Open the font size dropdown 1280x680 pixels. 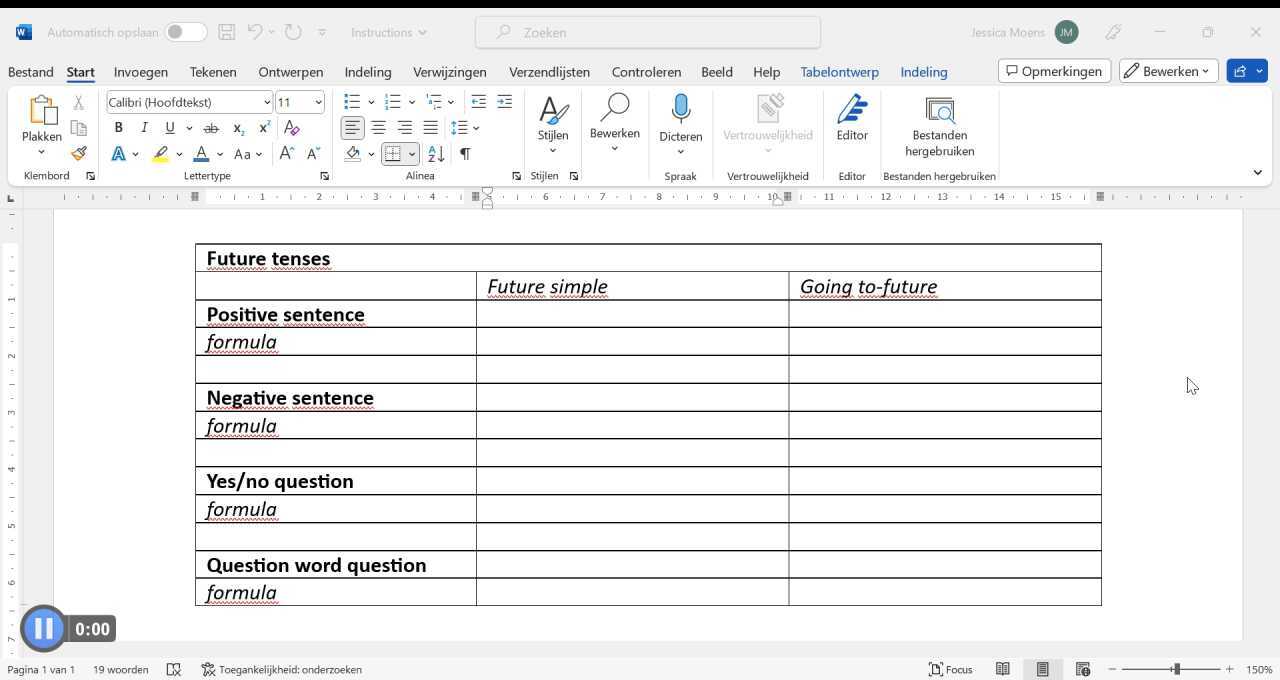(x=318, y=102)
